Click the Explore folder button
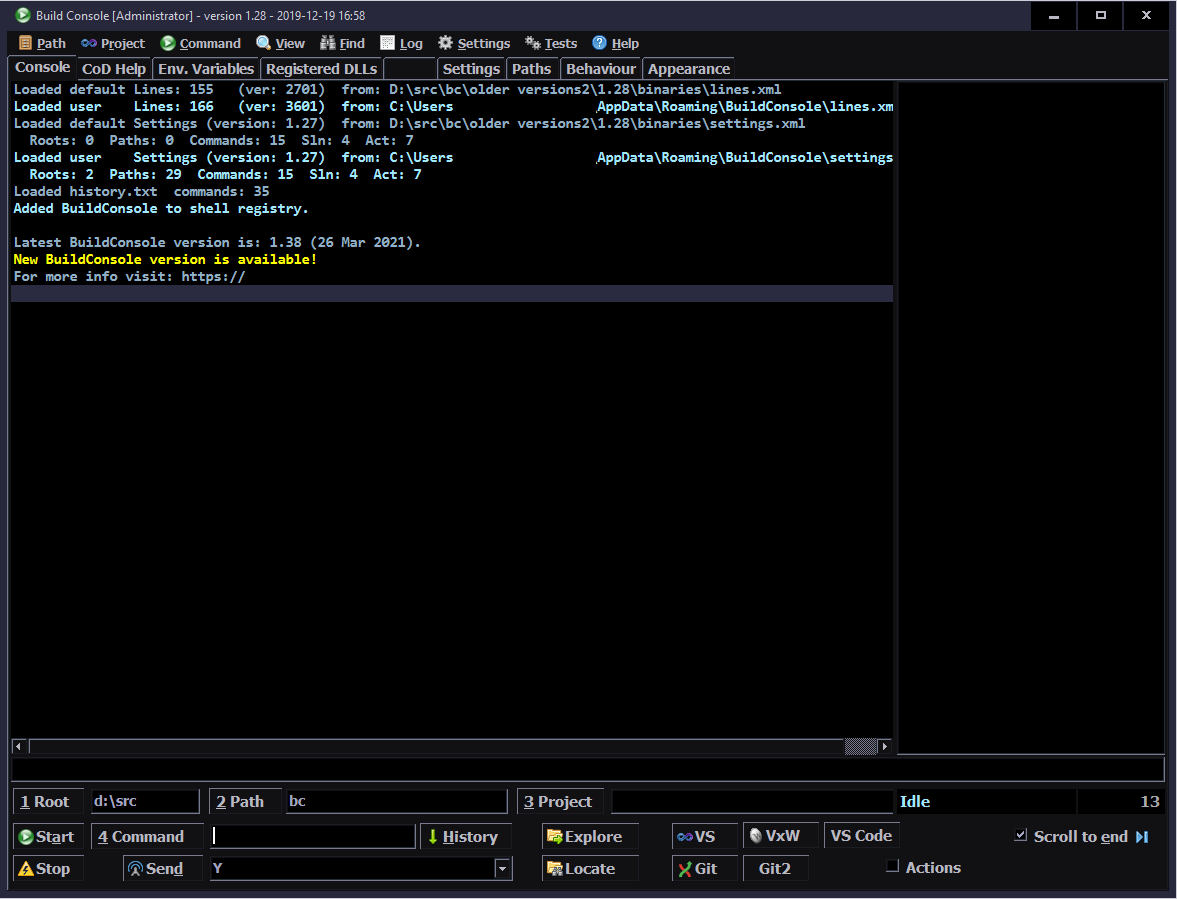This screenshot has width=1177, height=899. [589, 836]
